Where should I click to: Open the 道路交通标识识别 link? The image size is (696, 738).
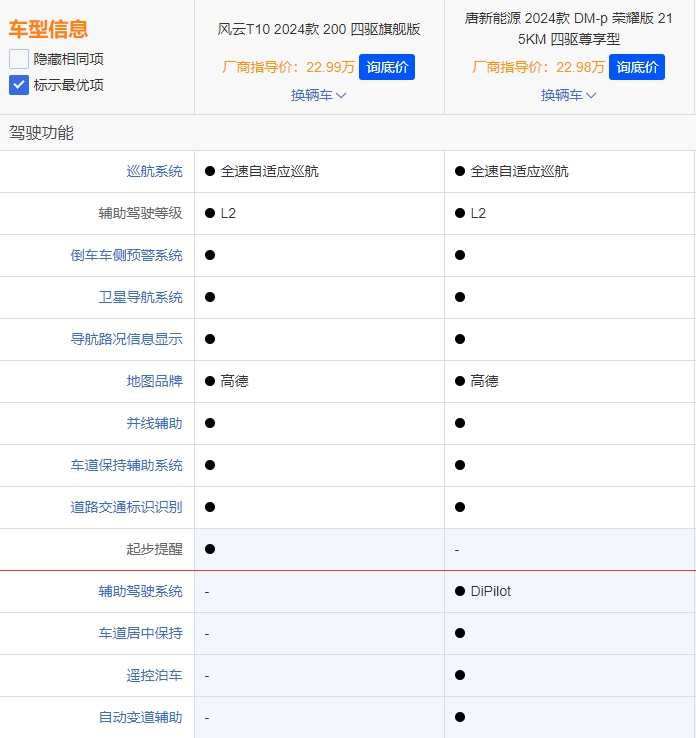coord(127,507)
